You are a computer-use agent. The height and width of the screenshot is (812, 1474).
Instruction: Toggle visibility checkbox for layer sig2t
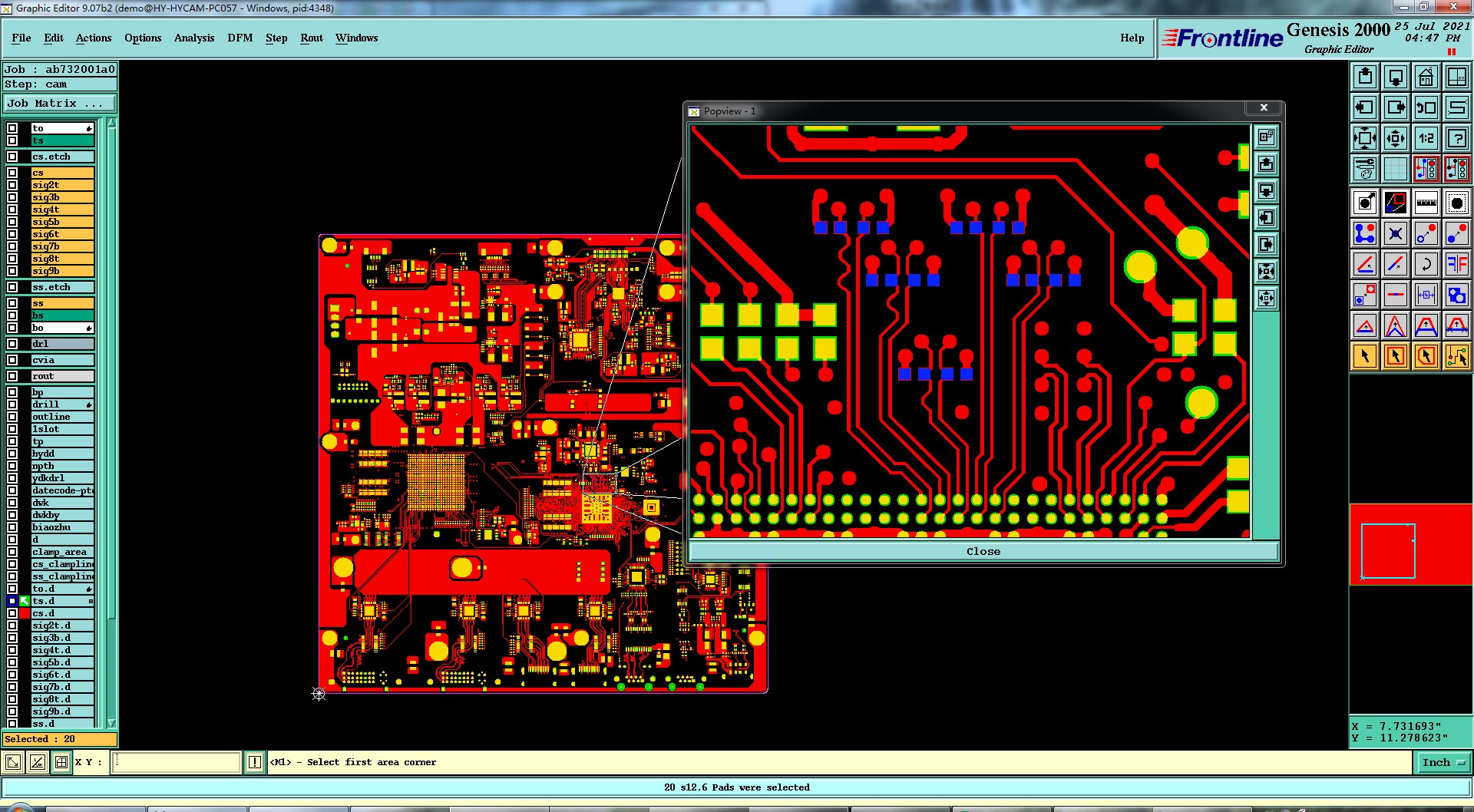point(12,185)
